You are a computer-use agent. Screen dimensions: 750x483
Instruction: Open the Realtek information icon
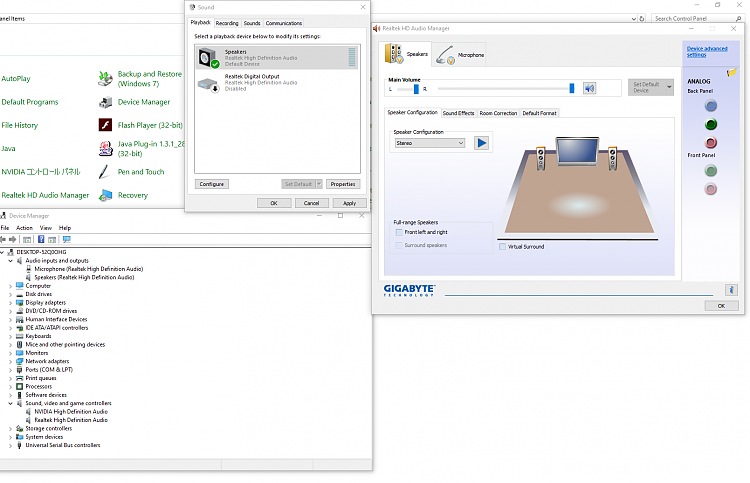731,290
